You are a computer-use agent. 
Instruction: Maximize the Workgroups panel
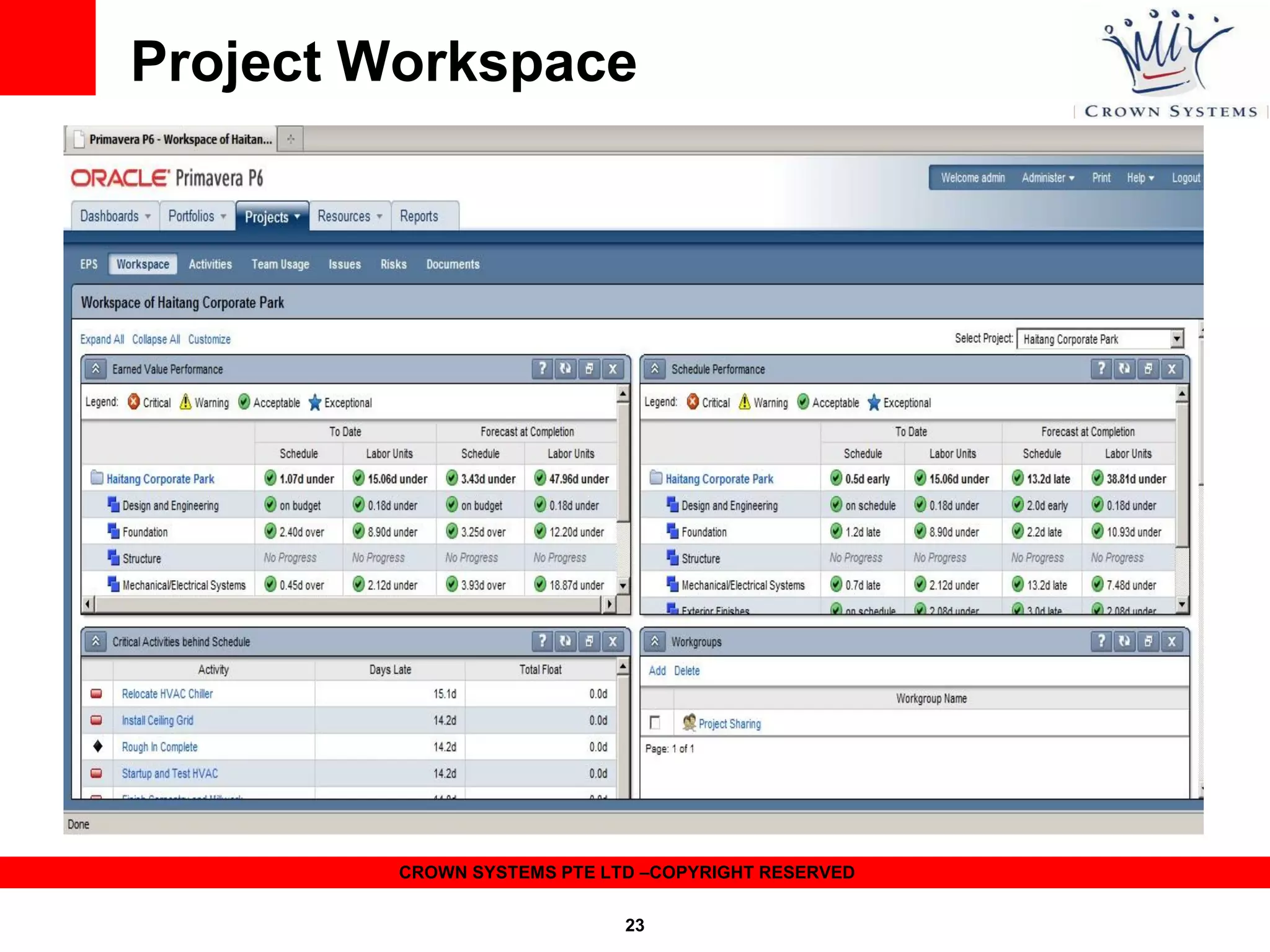point(1148,641)
